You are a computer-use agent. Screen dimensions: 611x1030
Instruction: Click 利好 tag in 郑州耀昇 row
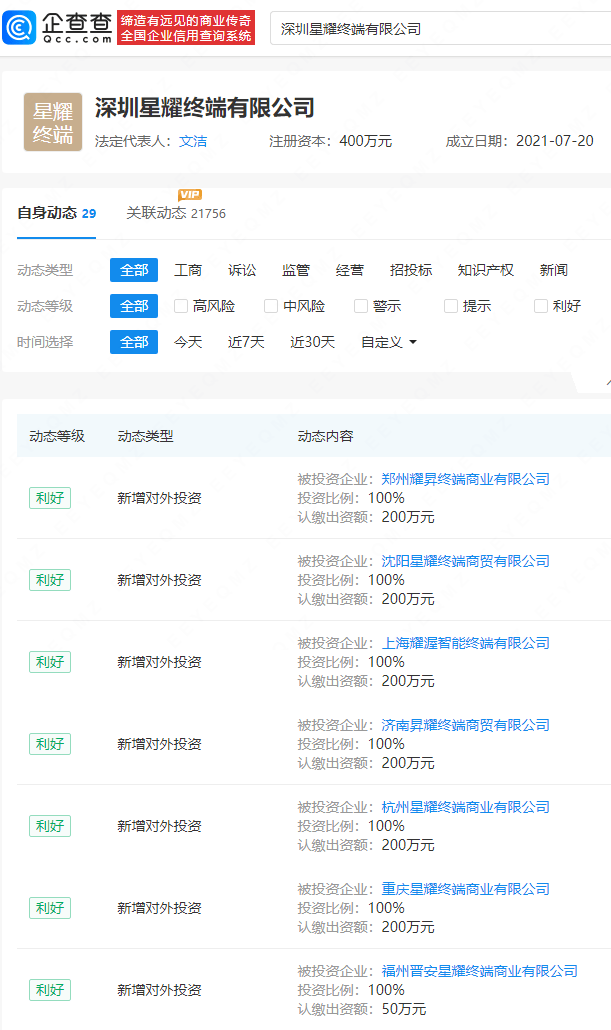(50, 498)
